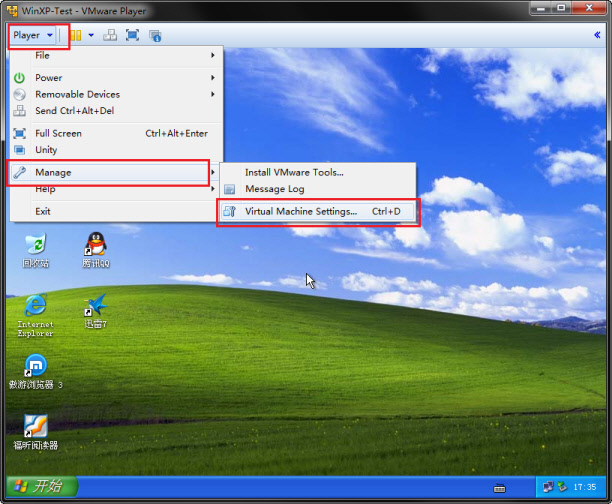Click the disc icon beside Removable Devices
The height and width of the screenshot is (504, 612).
coord(19,94)
